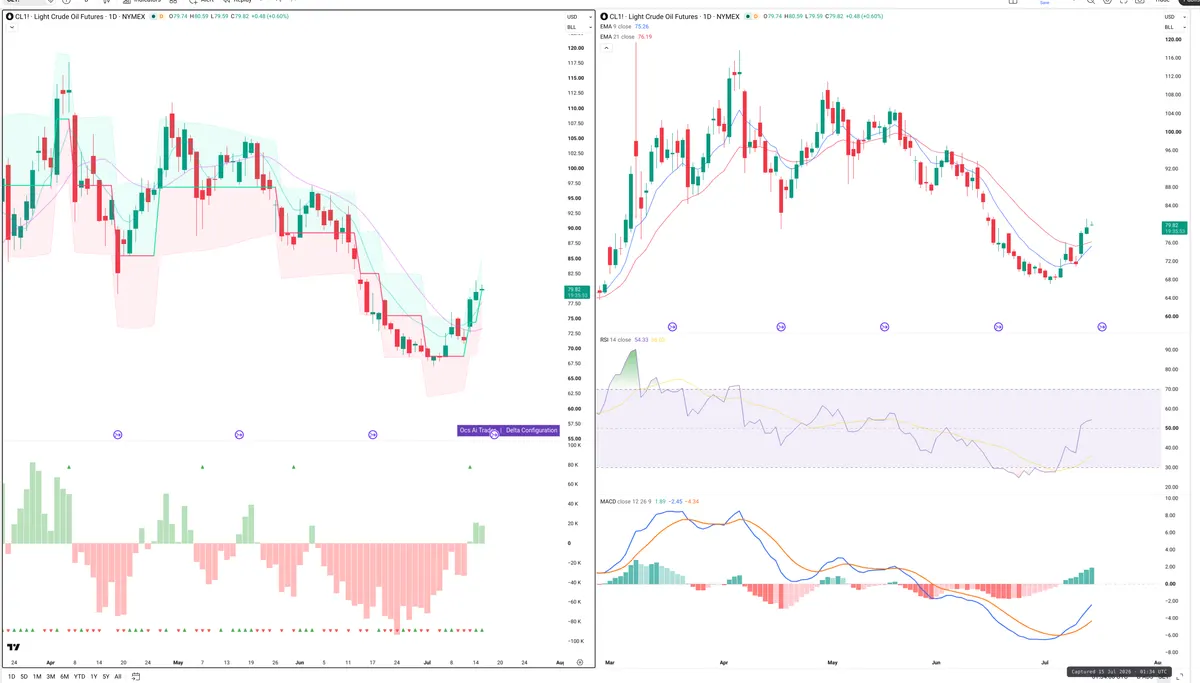Click market status dot in left chart title
This screenshot has height=683, width=1200.
(x=153, y=16)
